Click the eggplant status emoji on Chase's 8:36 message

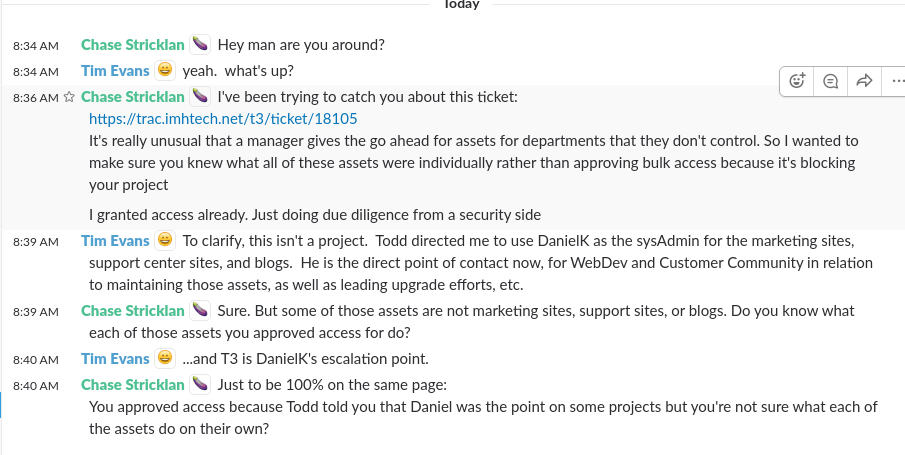pos(200,97)
